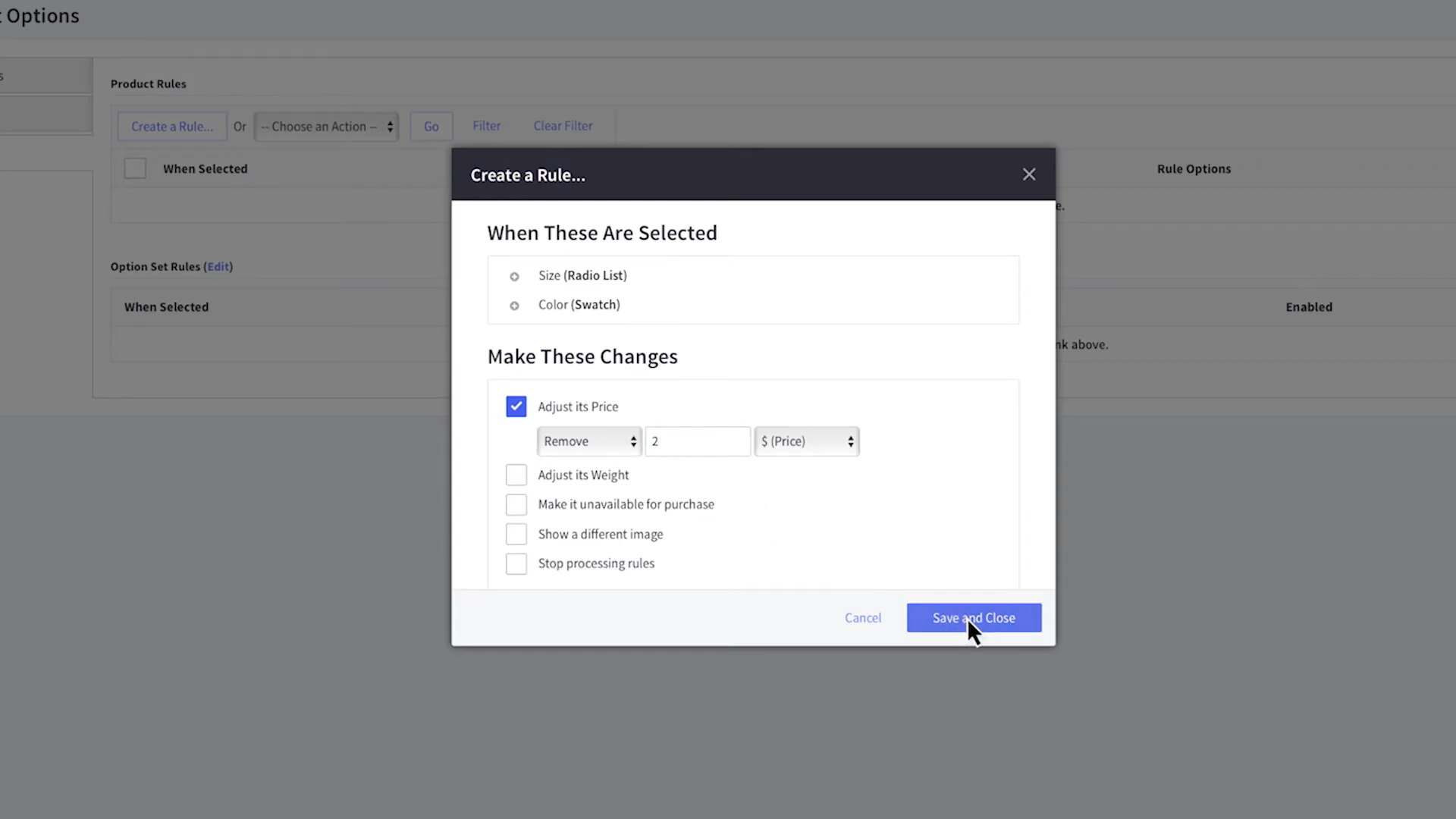This screenshot has width=1456, height=819.
Task: Check Make it unavailable for purchase
Action: pos(516,504)
